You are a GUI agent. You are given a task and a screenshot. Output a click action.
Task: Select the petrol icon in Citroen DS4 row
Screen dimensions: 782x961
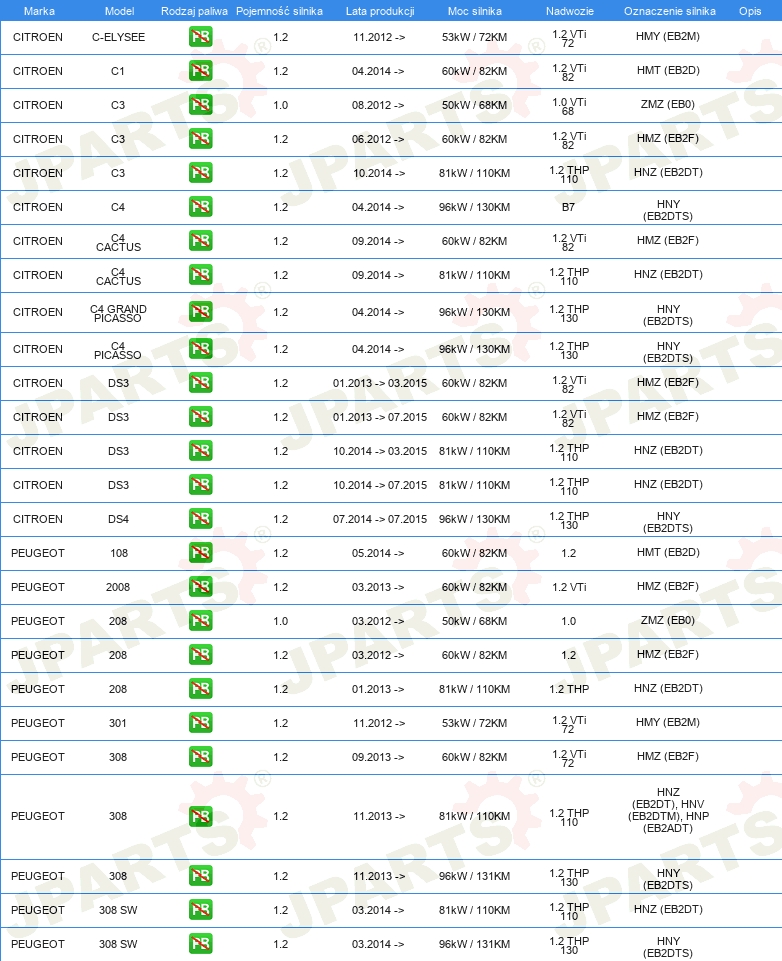coord(200,519)
